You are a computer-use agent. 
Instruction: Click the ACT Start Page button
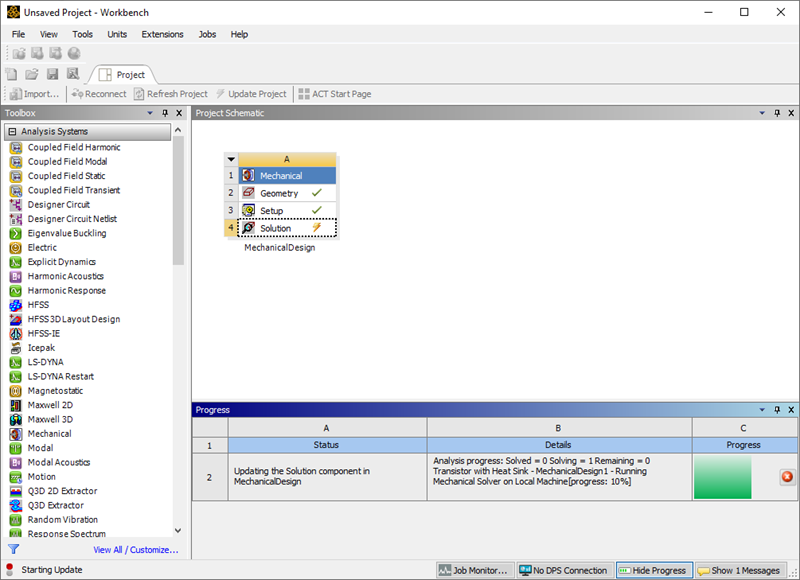334,94
